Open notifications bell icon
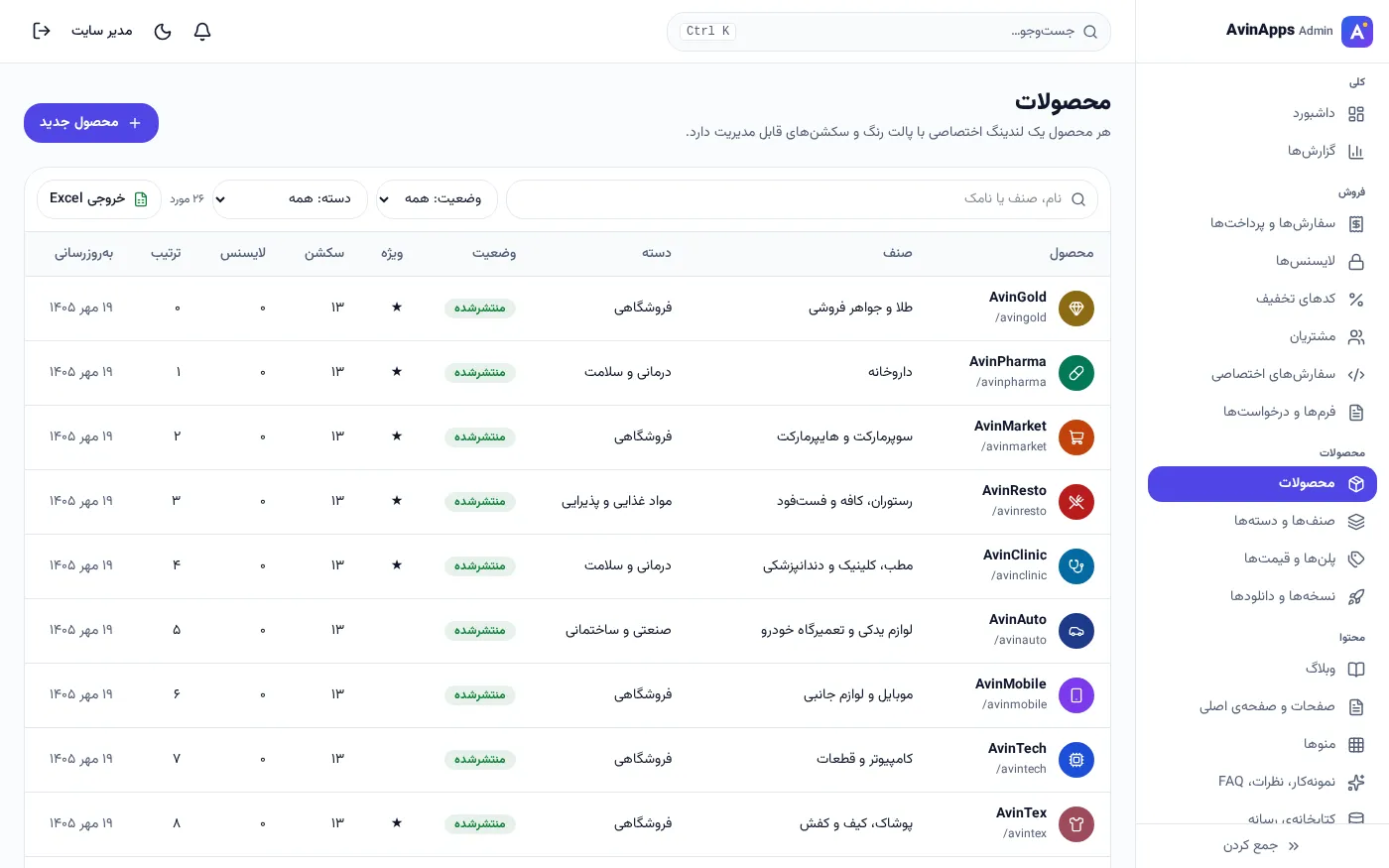The width and height of the screenshot is (1389, 868). tap(202, 31)
